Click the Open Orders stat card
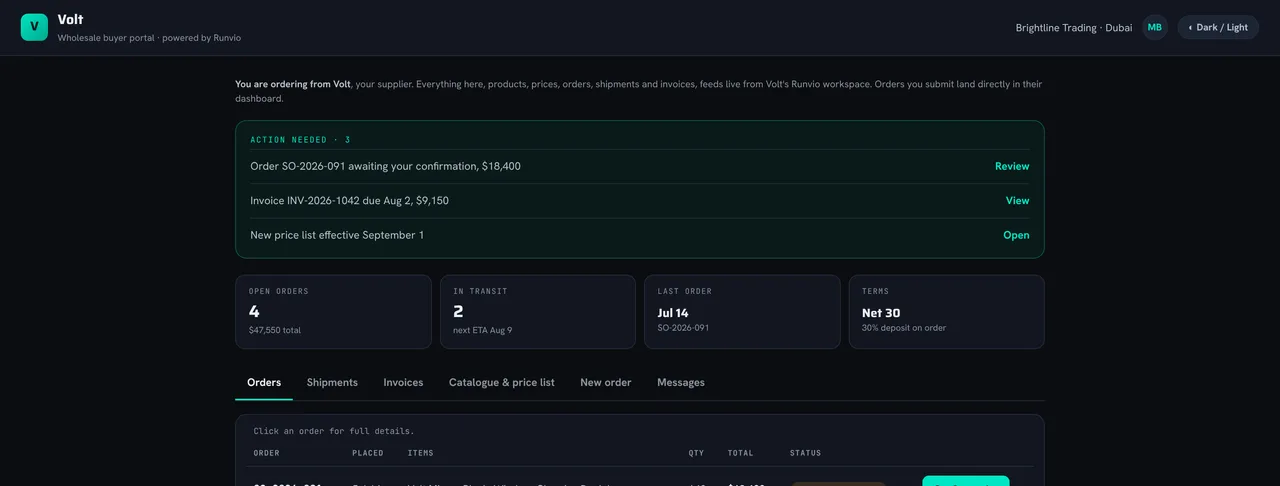The width and height of the screenshot is (1280, 486). tap(333, 312)
